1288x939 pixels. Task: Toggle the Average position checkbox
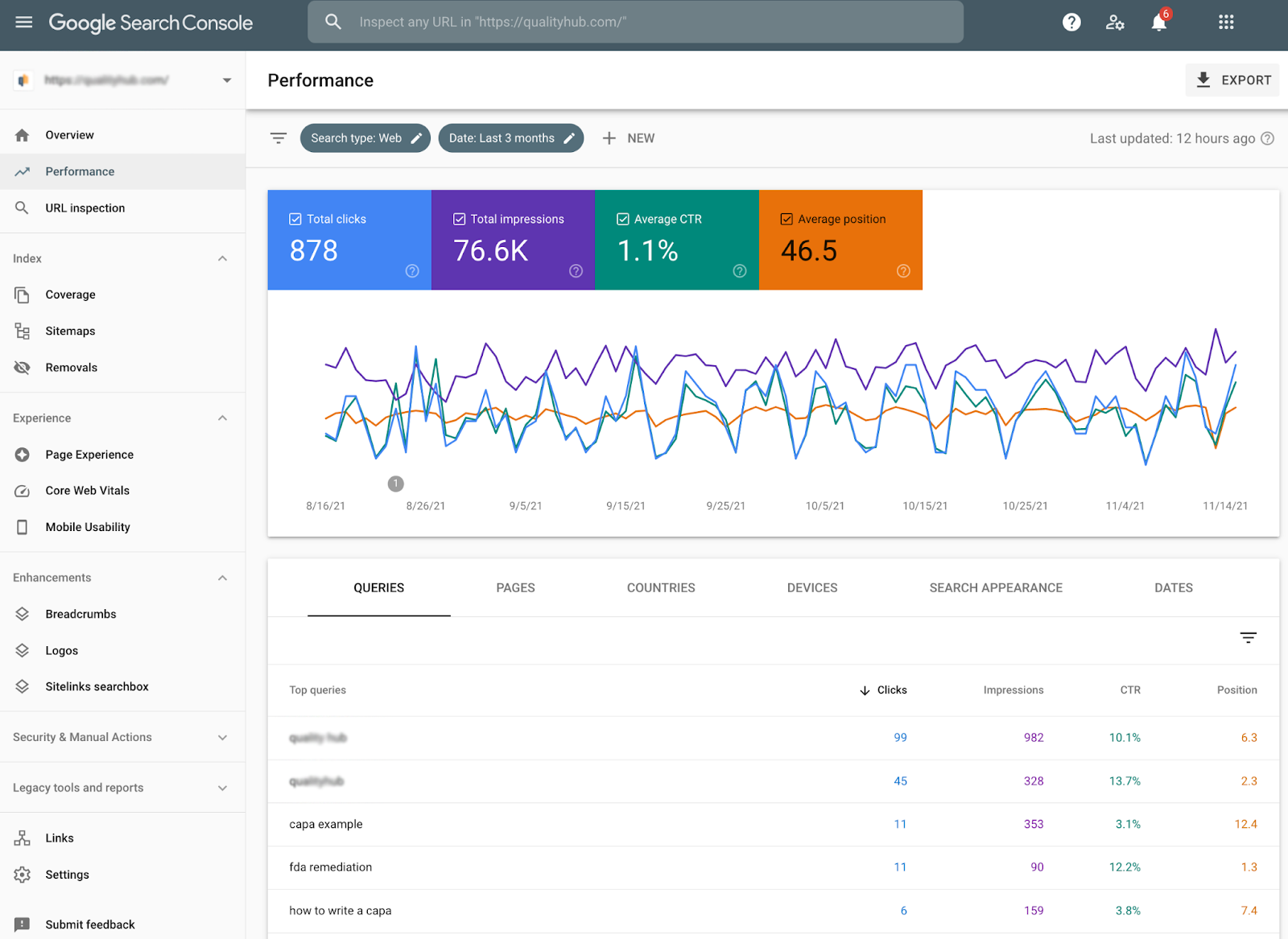click(786, 219)
